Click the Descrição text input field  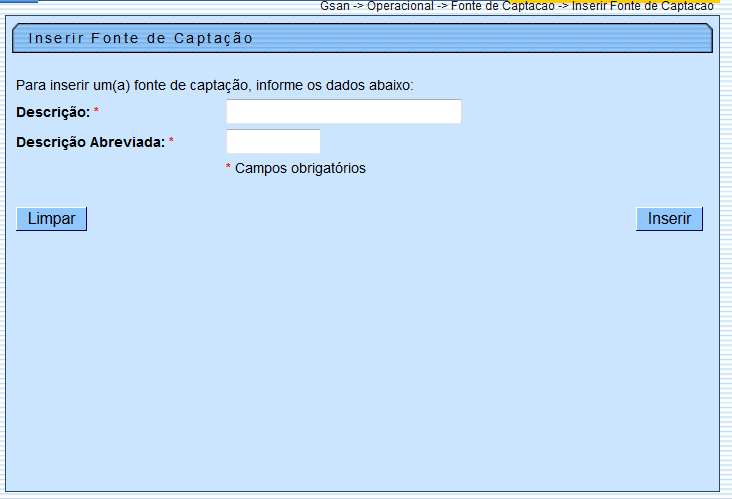point(343,111)
